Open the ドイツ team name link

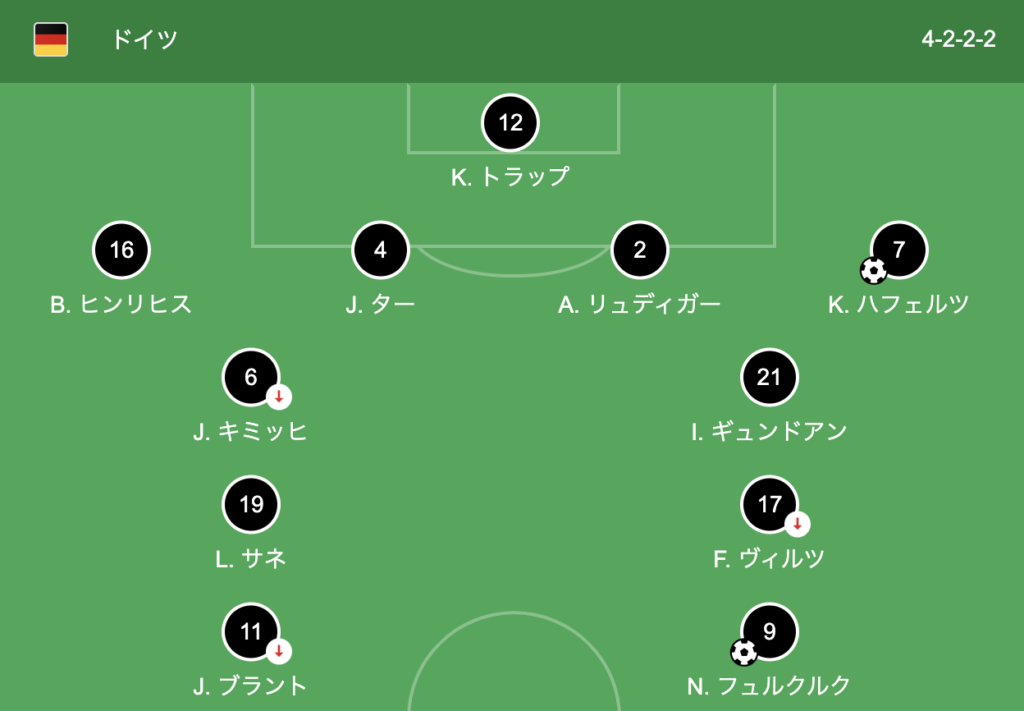144,40
